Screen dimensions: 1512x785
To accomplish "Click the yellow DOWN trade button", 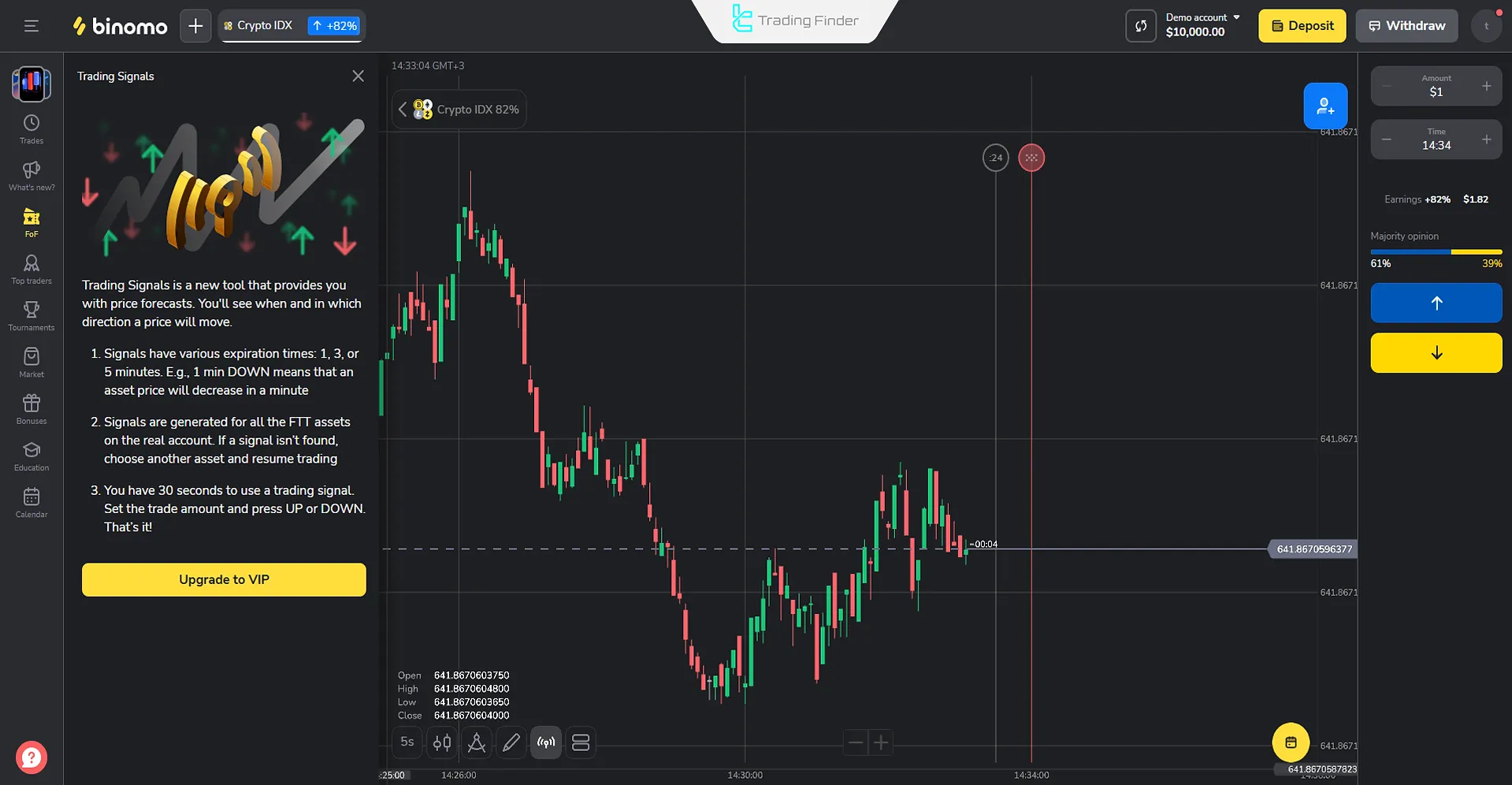I will click(1436, 352).
